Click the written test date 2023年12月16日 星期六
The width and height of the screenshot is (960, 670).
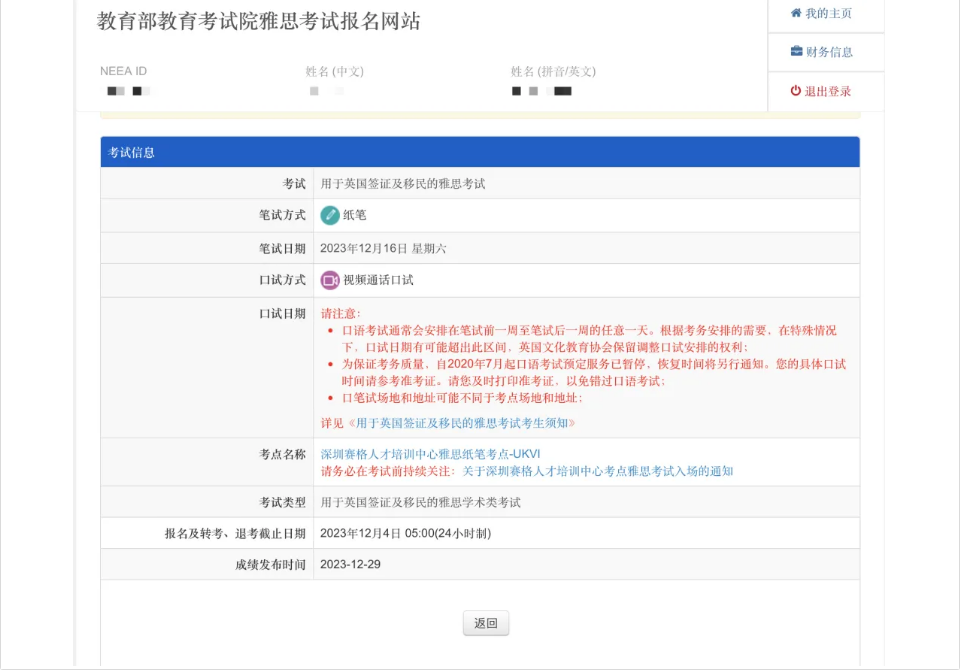[x=383, y=249]
